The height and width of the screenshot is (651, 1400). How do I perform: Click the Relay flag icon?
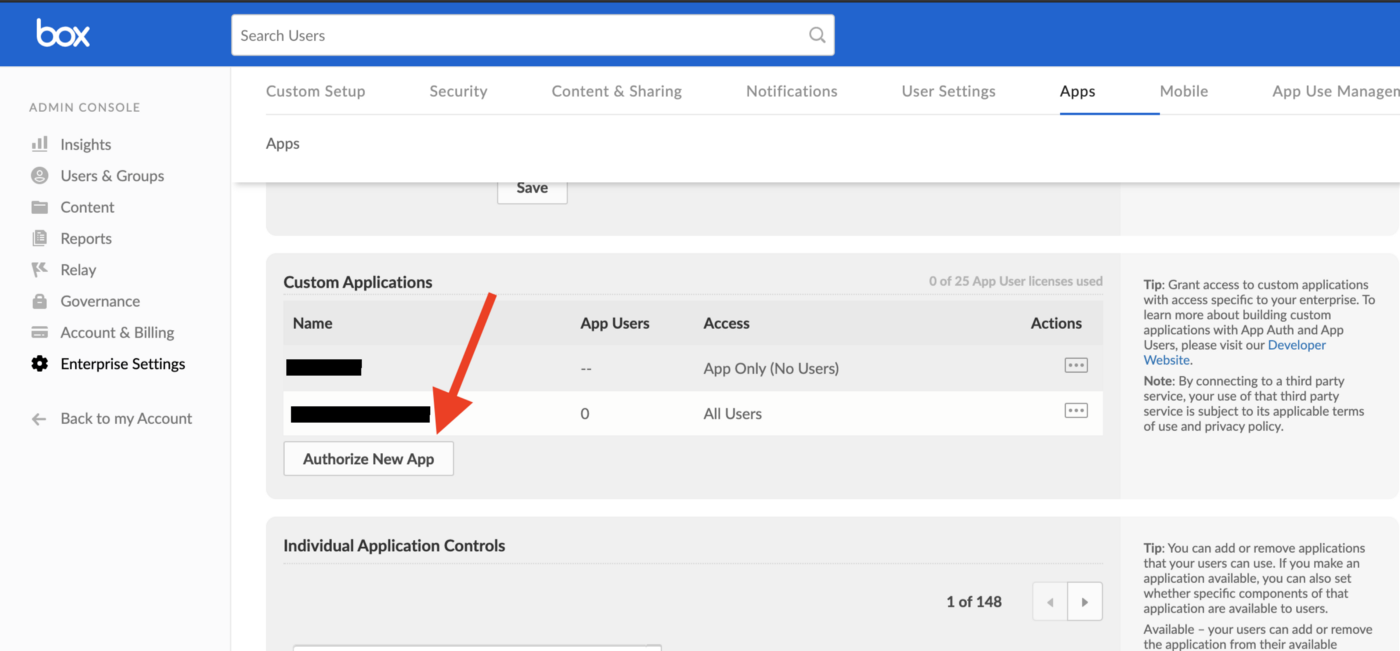coord(40,269)
